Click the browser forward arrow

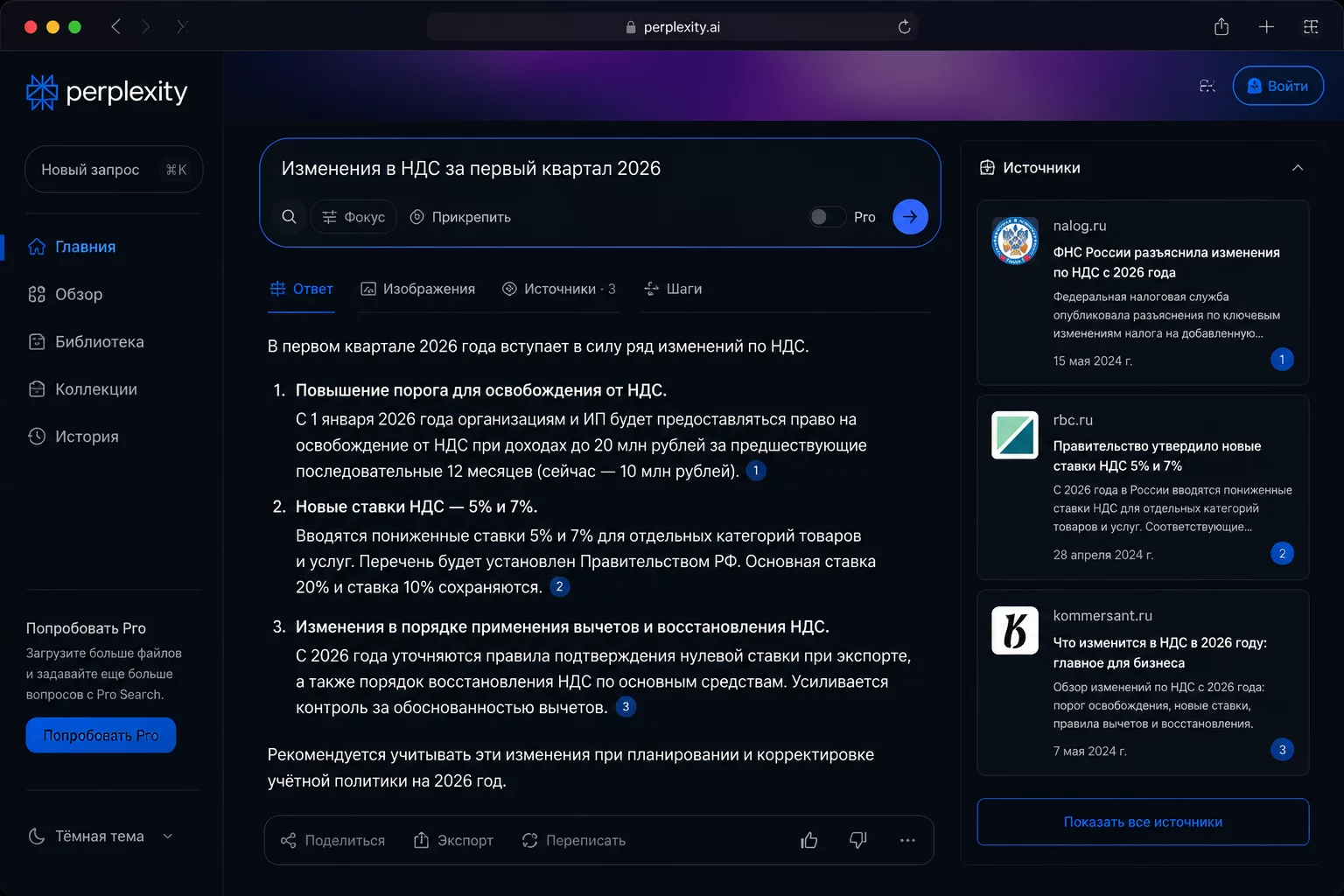[x=146, y=27]
